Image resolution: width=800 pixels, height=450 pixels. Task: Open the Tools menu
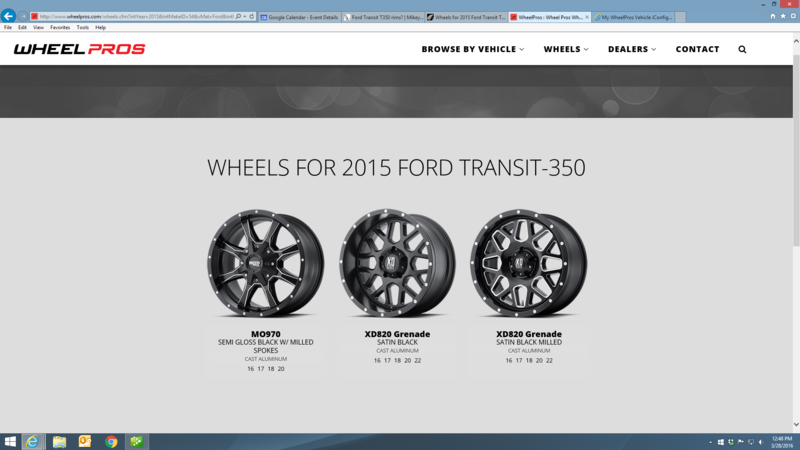[83, 28]
